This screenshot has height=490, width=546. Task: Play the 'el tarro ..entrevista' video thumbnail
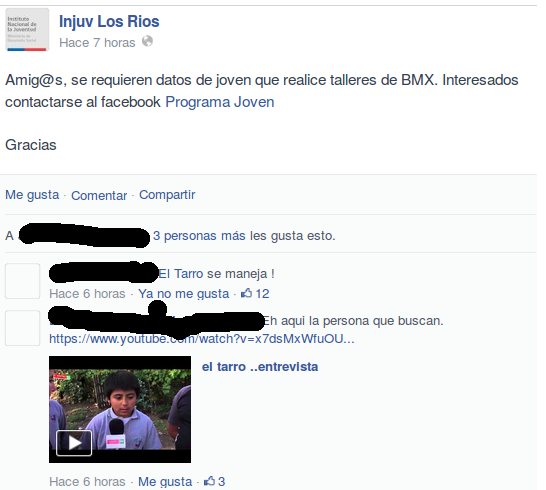[120, 410]
